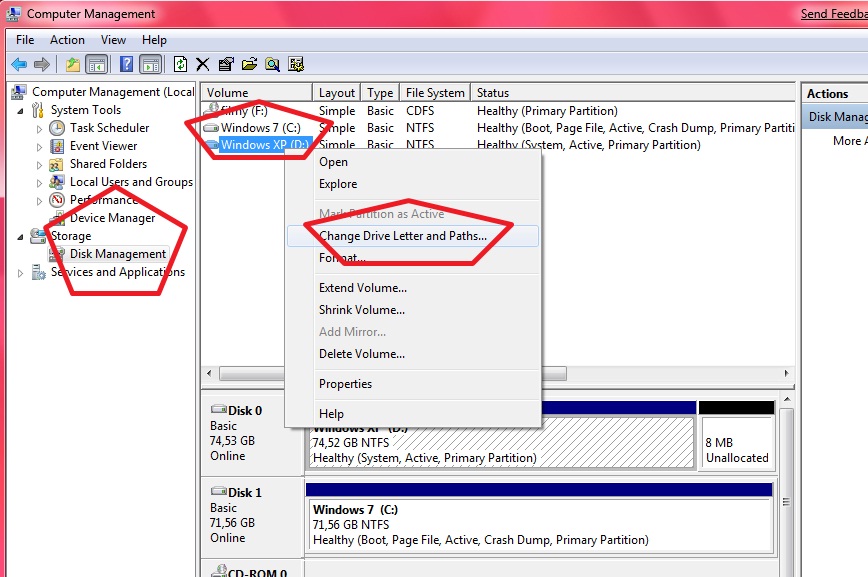Viewport: 868px width, 577px height.
Task: Sort by the File System column header
Action: 435,92
